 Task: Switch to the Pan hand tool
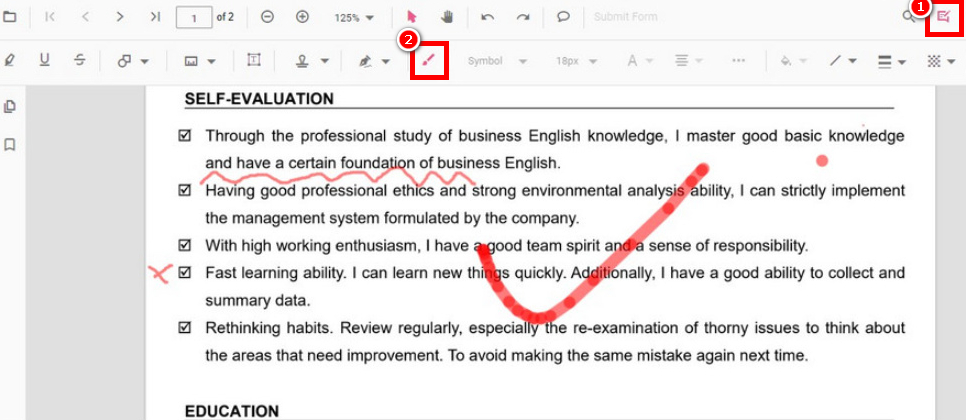[x=446, y=17]
